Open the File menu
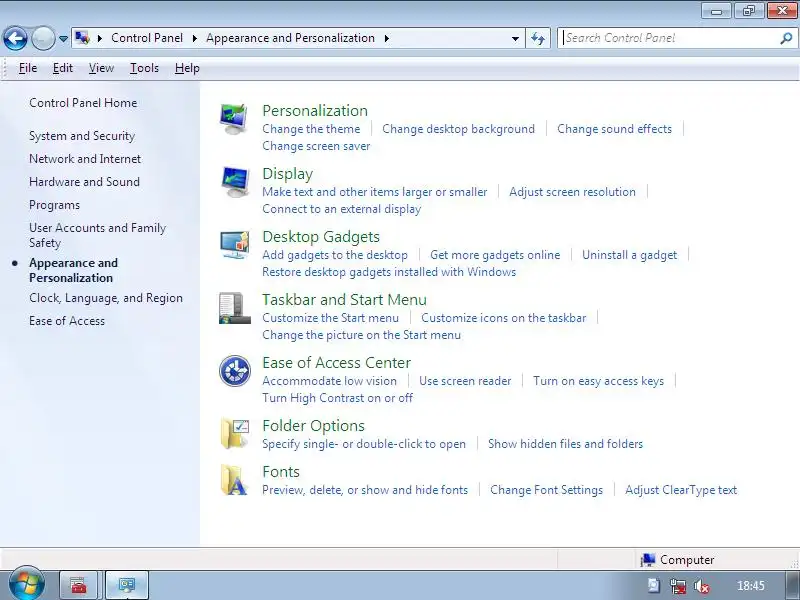The image size is (800, 600). pos(28,68)
